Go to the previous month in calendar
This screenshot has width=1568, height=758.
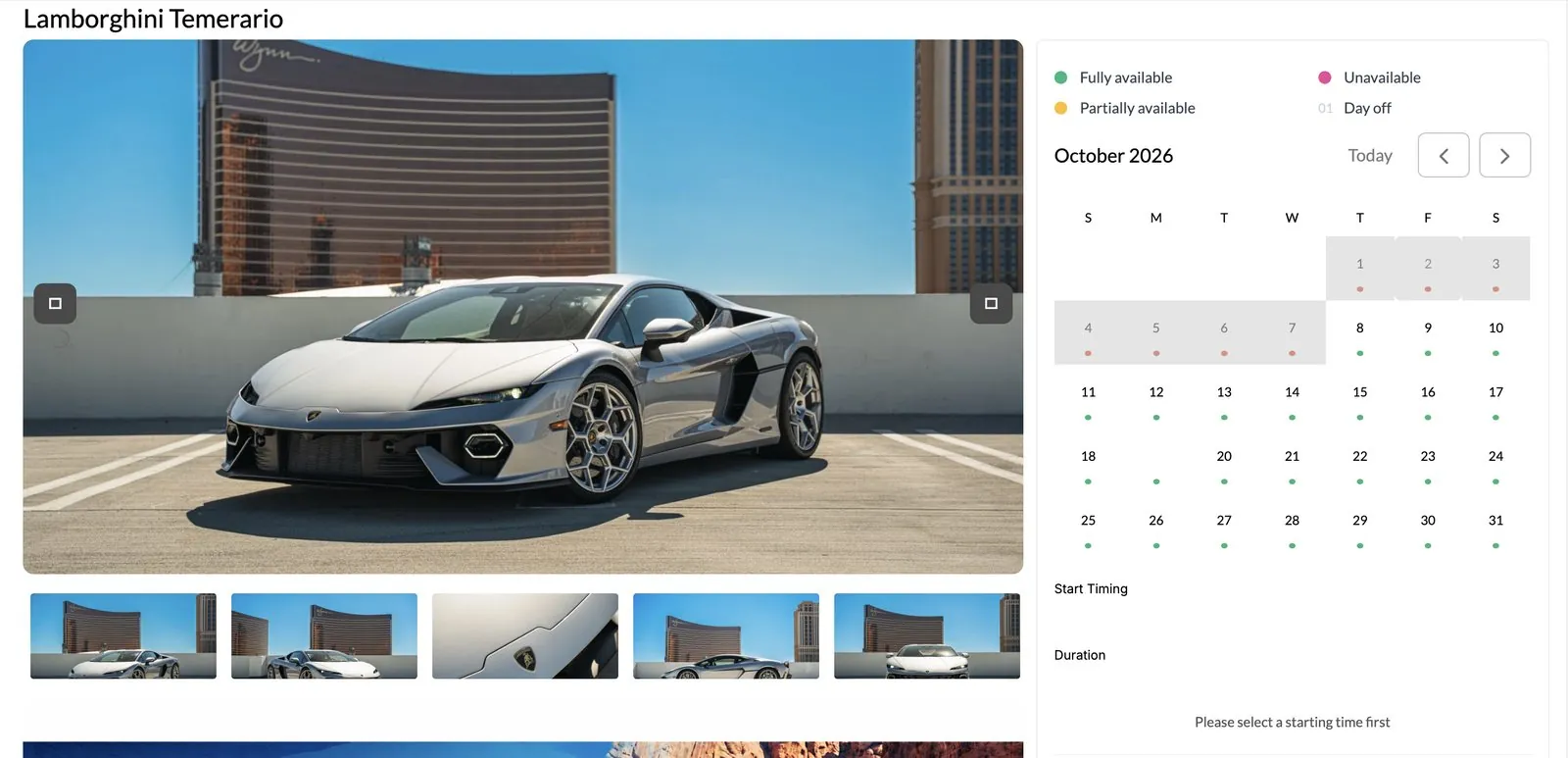click(1444, 155)
